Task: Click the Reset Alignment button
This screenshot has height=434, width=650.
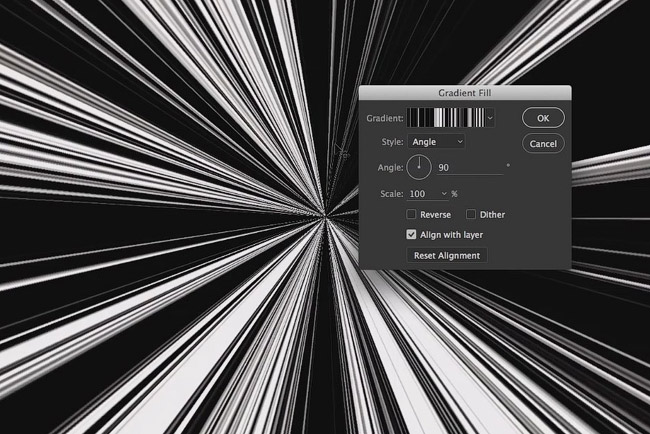Action: 447,255
